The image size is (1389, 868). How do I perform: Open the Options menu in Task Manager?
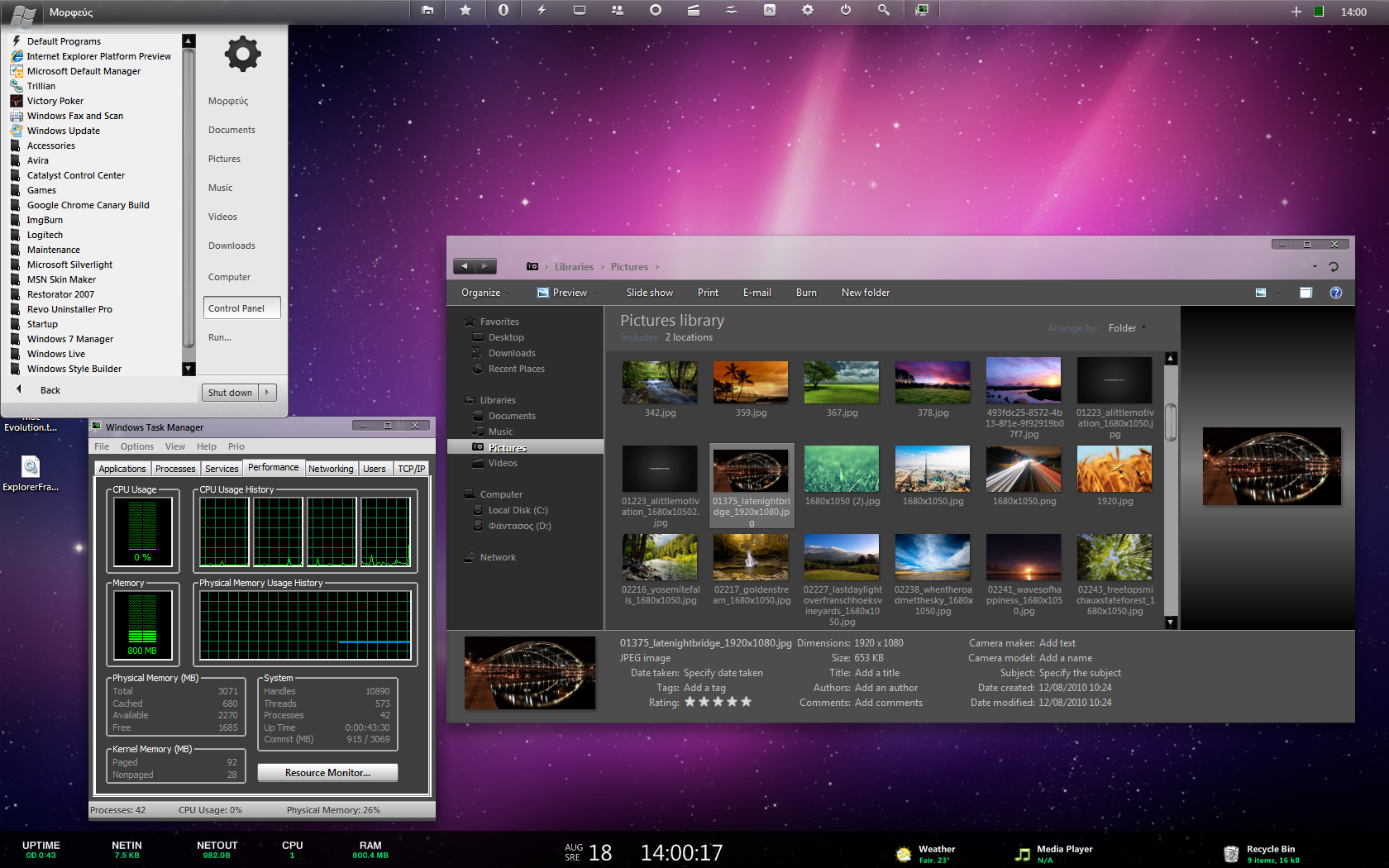[x=136, y=446]
